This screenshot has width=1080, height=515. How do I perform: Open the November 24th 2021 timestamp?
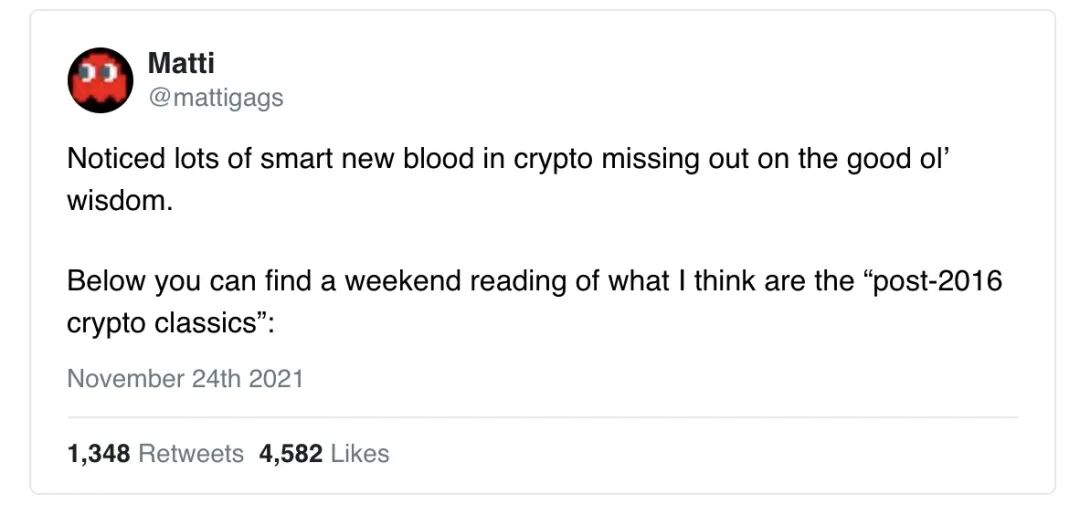[185, 379]
